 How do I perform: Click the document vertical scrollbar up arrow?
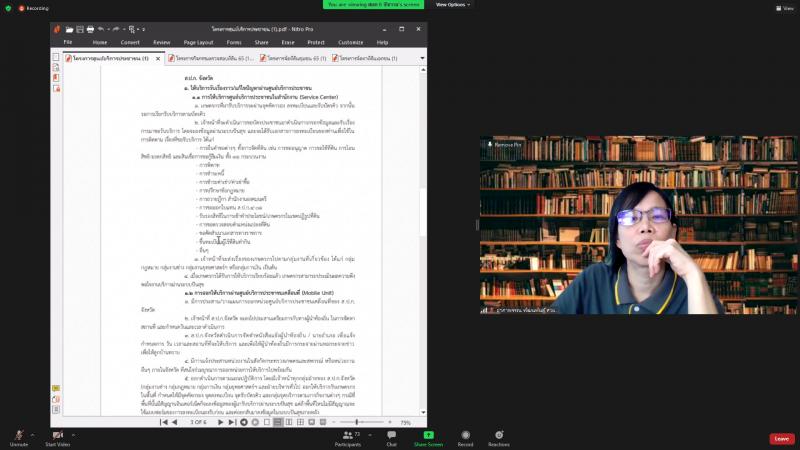click(423, 69)
